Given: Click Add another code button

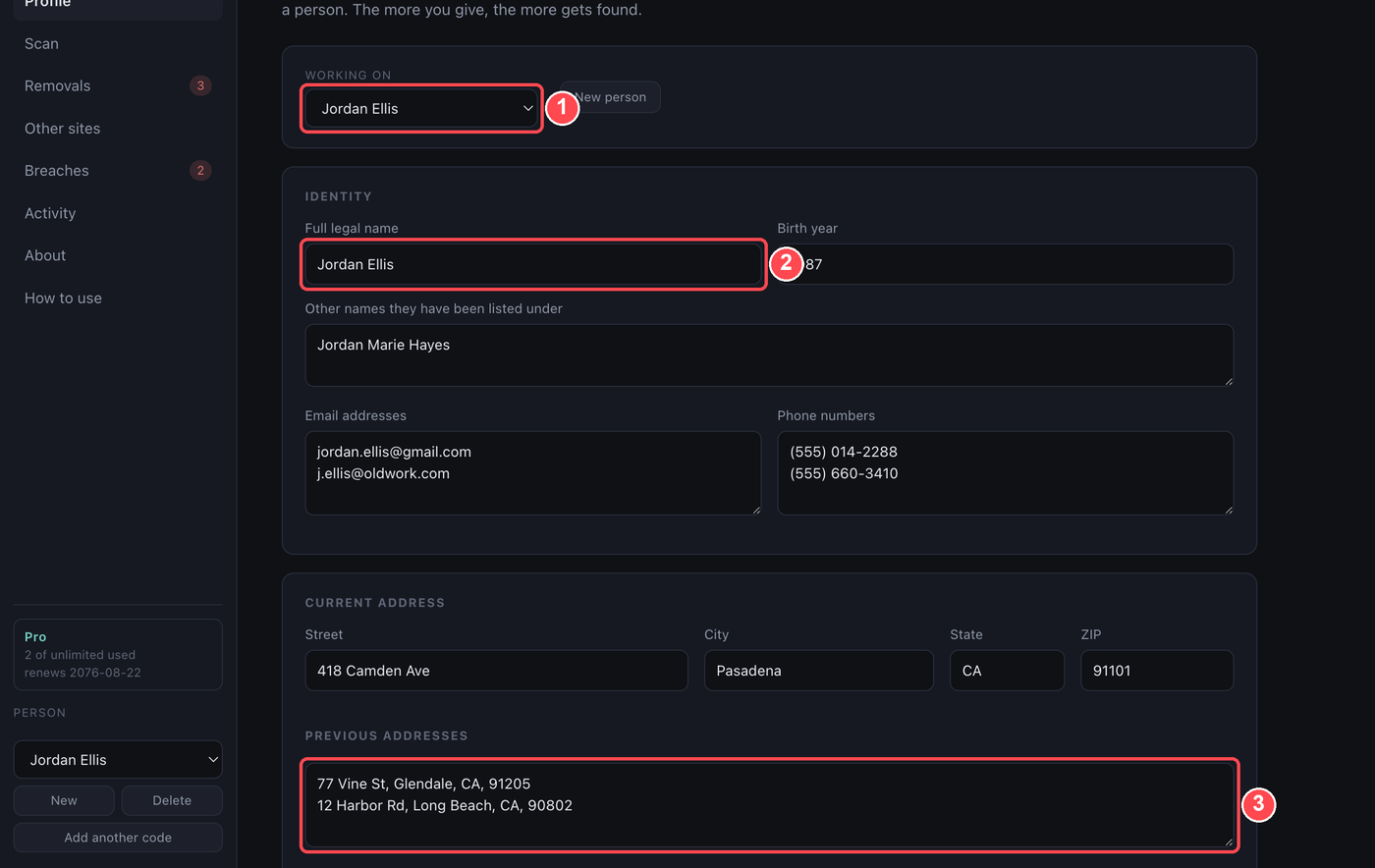Looking at the screenshot, I should [118, 838].
